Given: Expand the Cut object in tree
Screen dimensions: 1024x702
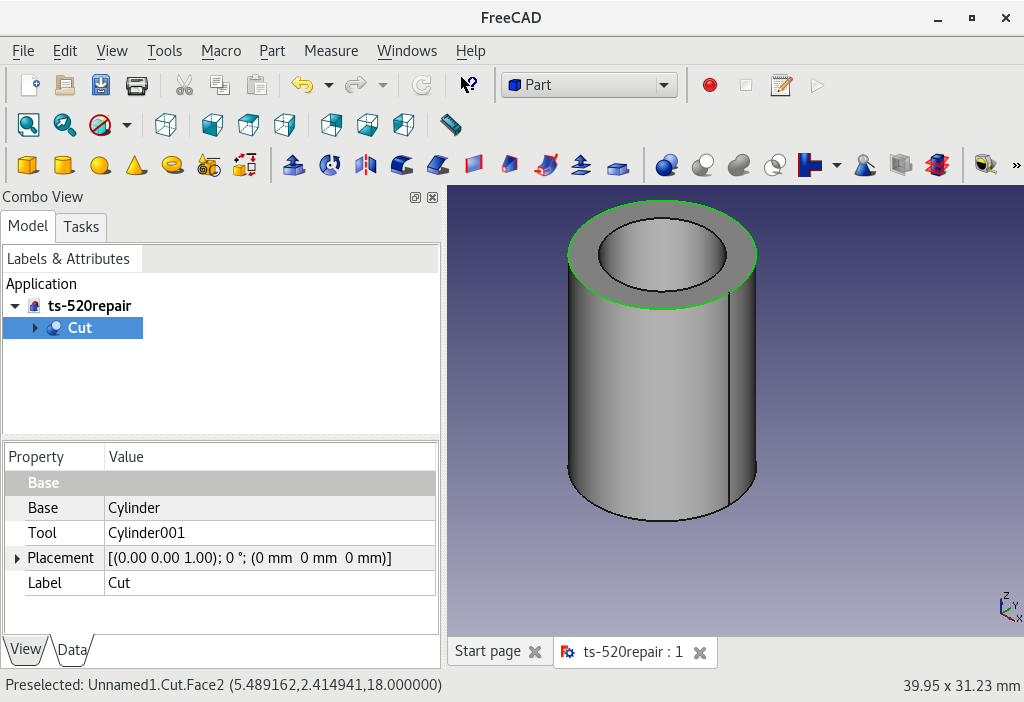Looking at the screenshot, I should pyautogui.click(x=36, y=328).
